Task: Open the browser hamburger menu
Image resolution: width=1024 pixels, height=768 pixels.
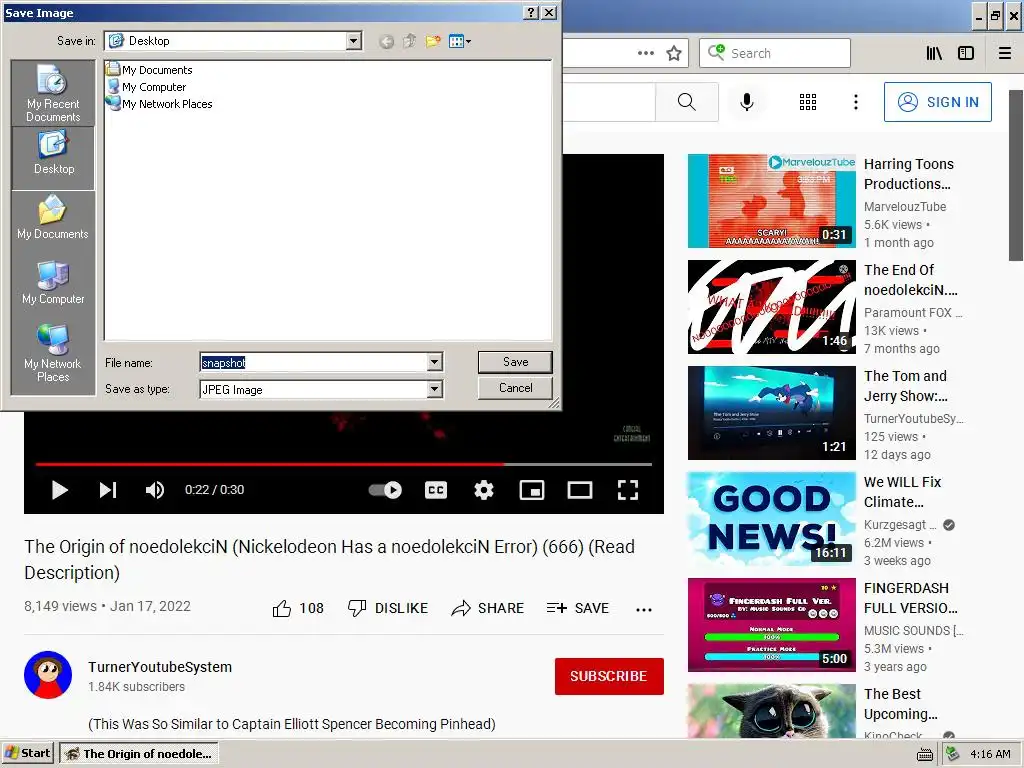Action: click(1005, 53)
